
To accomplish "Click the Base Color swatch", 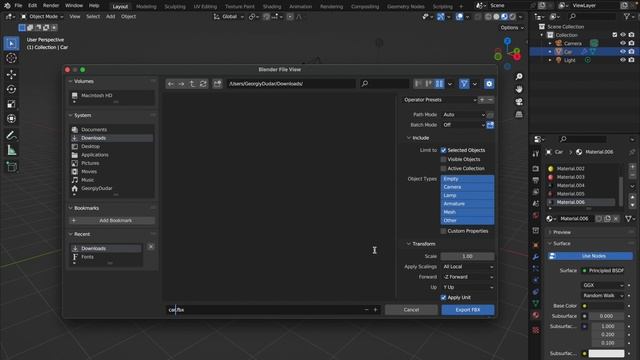I will click(x=607, y=306).
